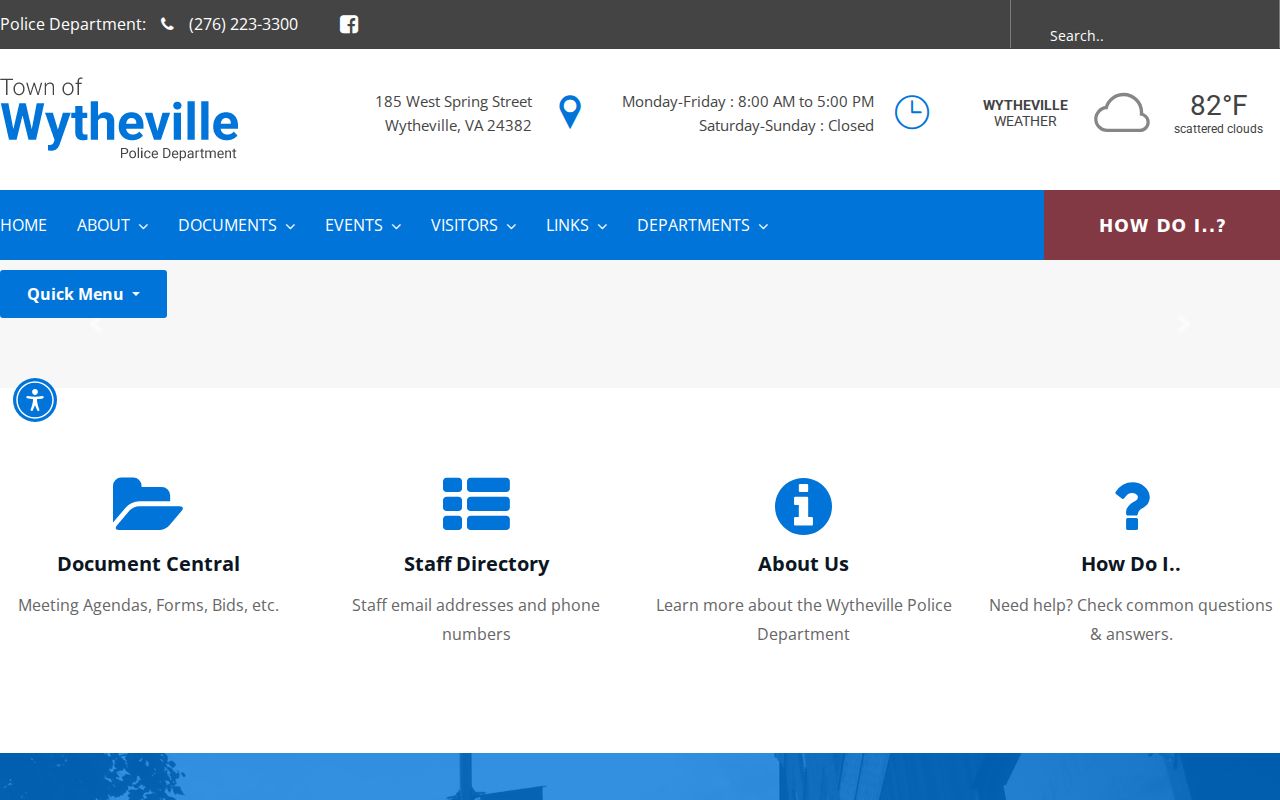Viewport: 1280px width, 800px height.
Task: Expand the Departments menu
Action: click(702, 225)
